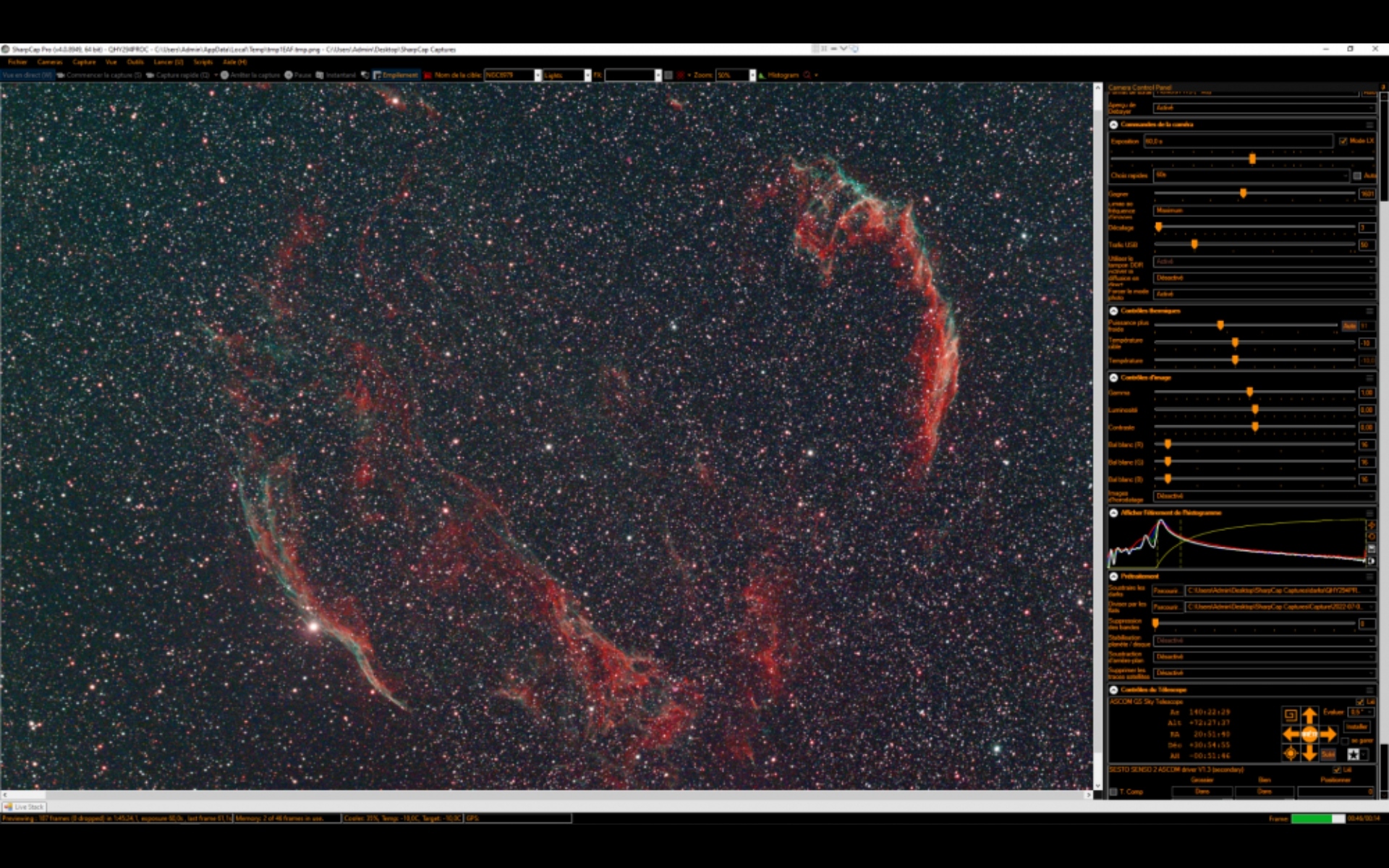Screen dimensions: 1389x868
Task: Click the spiral search icon
Action: (x=1291, y=715)
